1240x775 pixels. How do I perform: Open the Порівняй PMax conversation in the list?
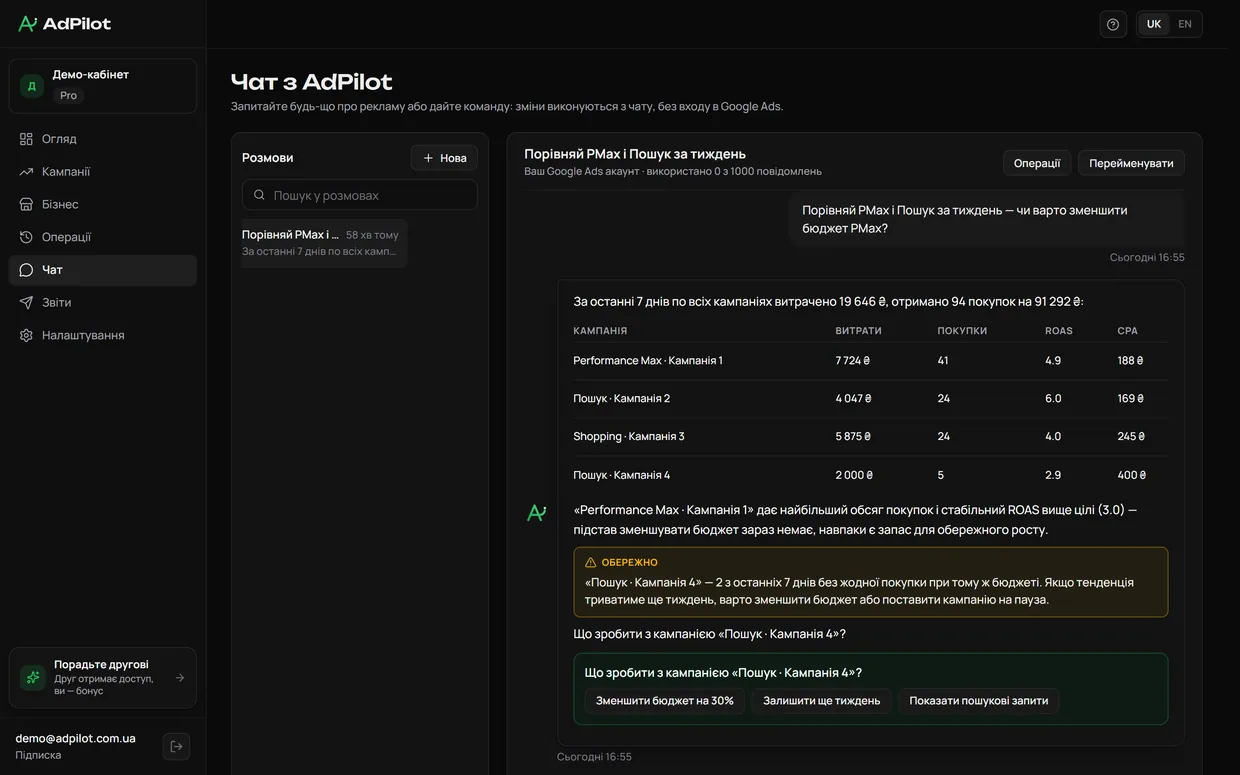324,243
